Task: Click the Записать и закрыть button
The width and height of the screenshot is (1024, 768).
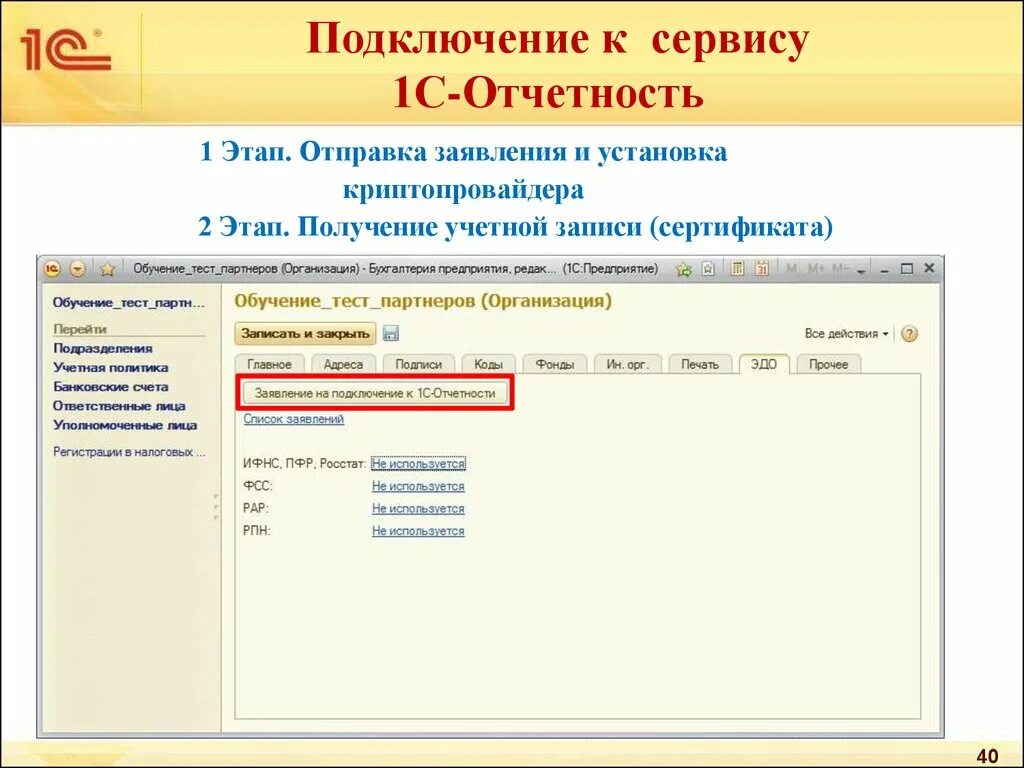Action: (x=305, y=334)
